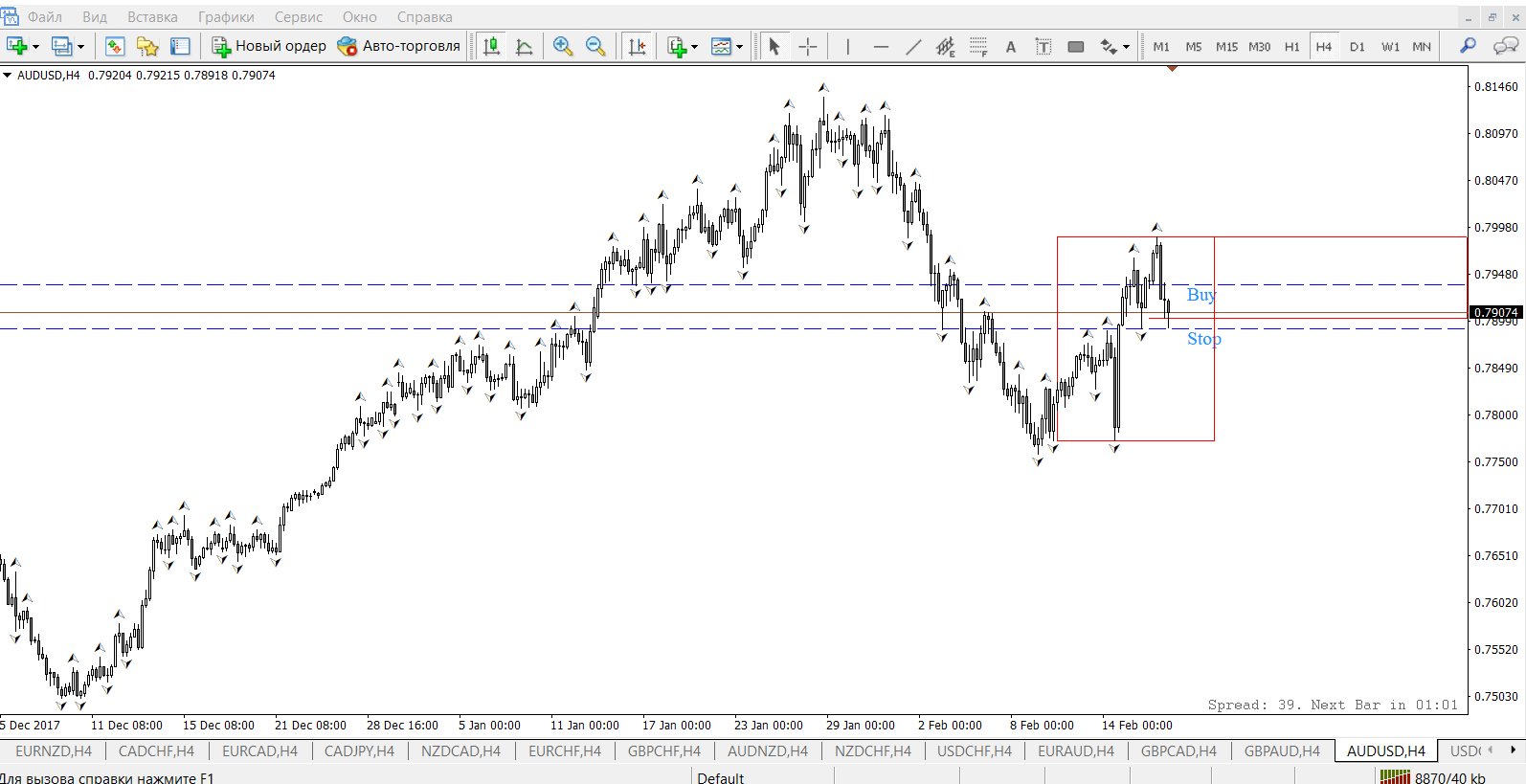Switch to the GBPAUD,H4 chart tab
Viewport: 1526px width, 784px height.
[x=1282, y=751]
